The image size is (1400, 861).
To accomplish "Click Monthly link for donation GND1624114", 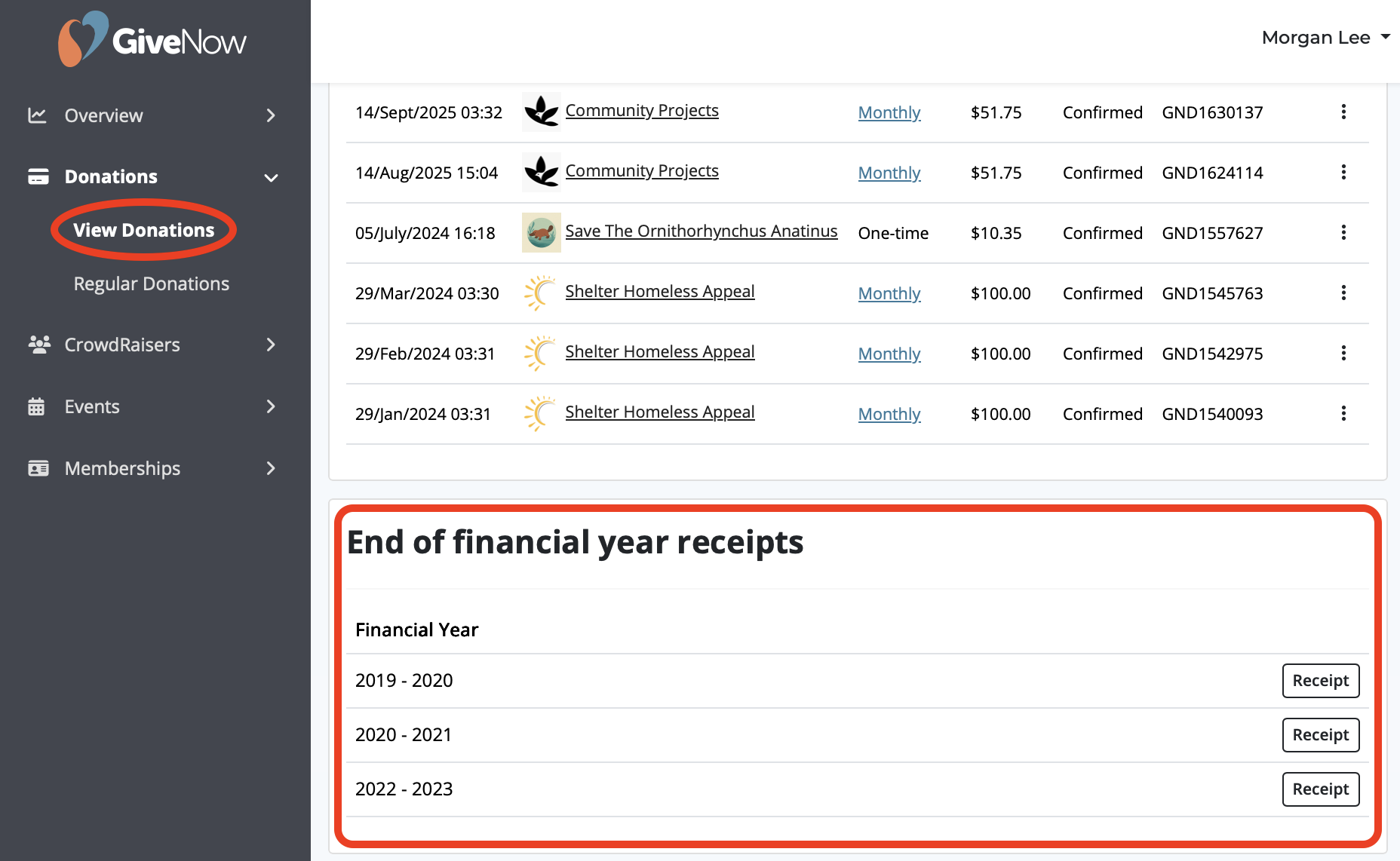I will tap(889, 173).
